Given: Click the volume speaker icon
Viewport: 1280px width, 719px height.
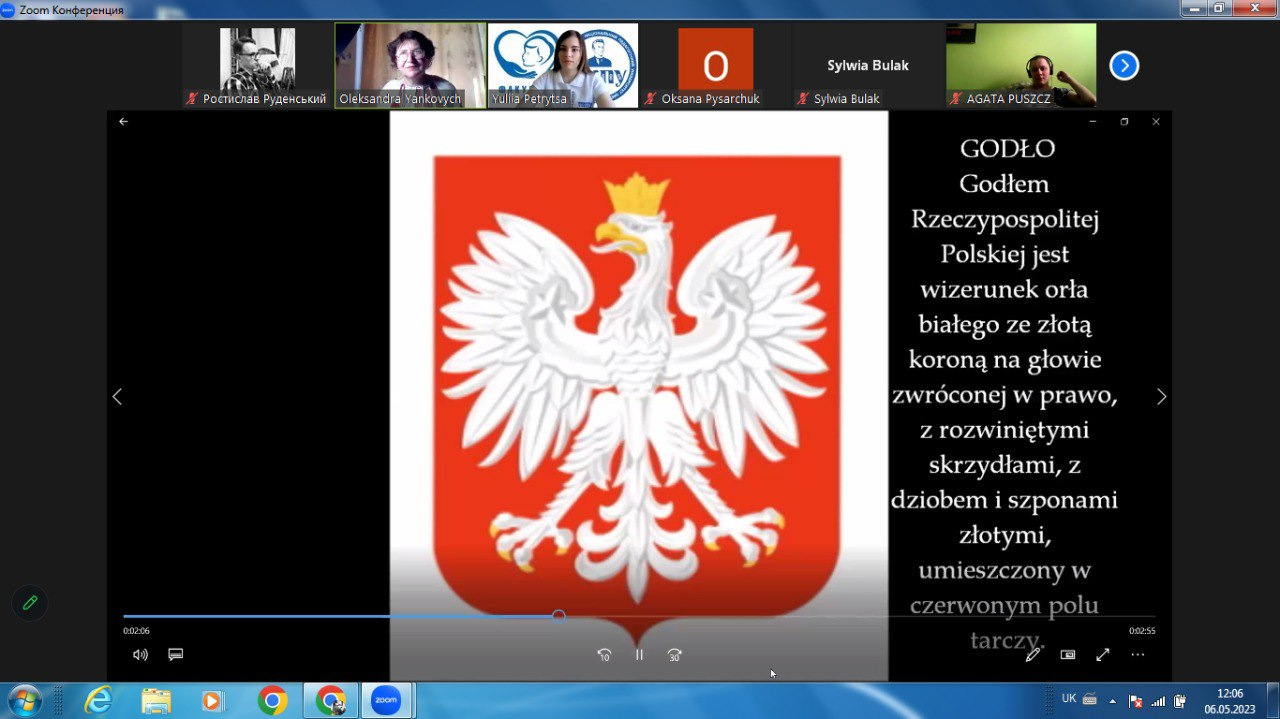Looking at the screenshot, I should coord(140,655).
